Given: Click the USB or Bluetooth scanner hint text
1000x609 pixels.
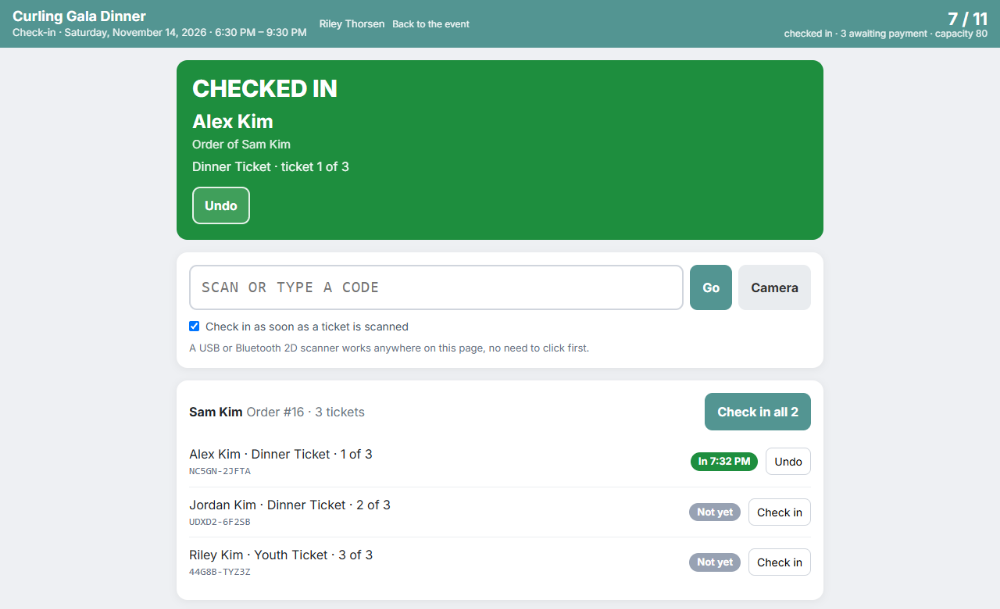Looking at the screenshot, I should [389, 348].
